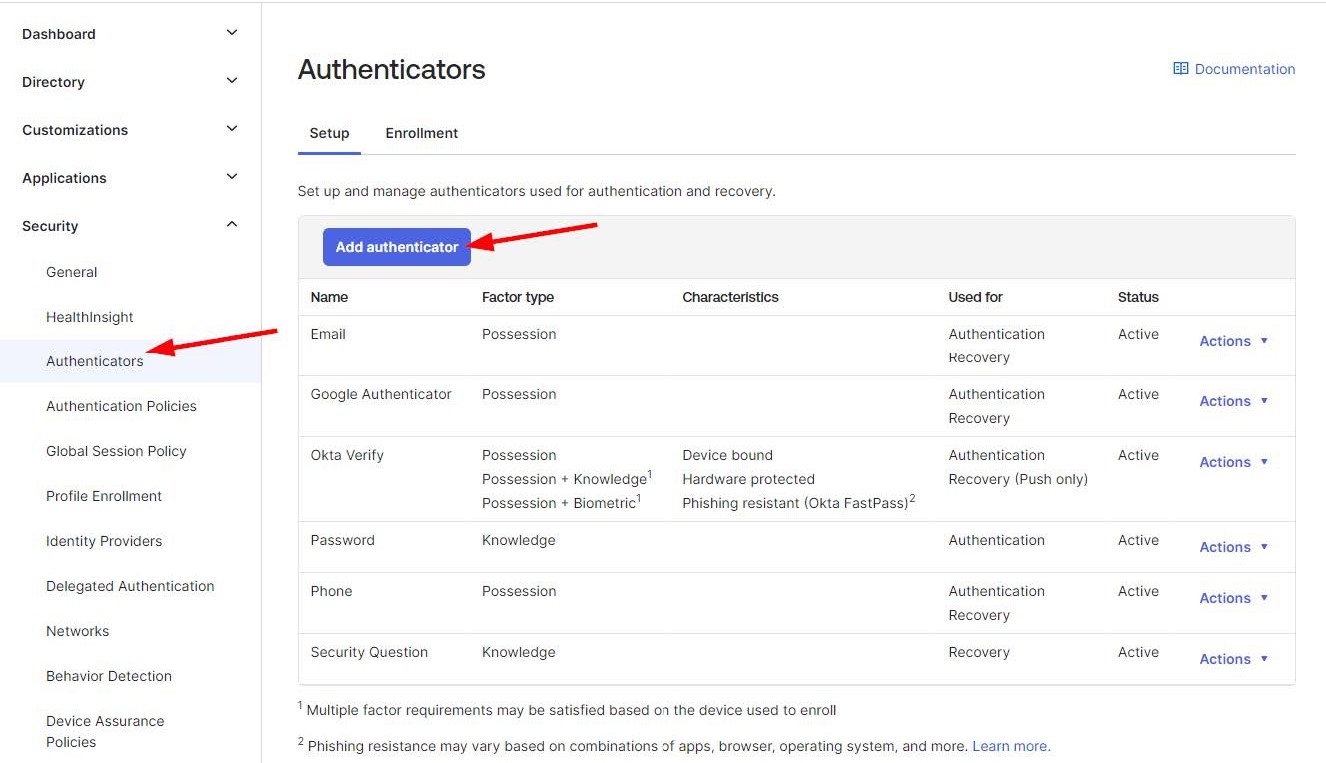Select the Setup tab
This screenshot has height=763, width=1326.
tap(329, 133)
